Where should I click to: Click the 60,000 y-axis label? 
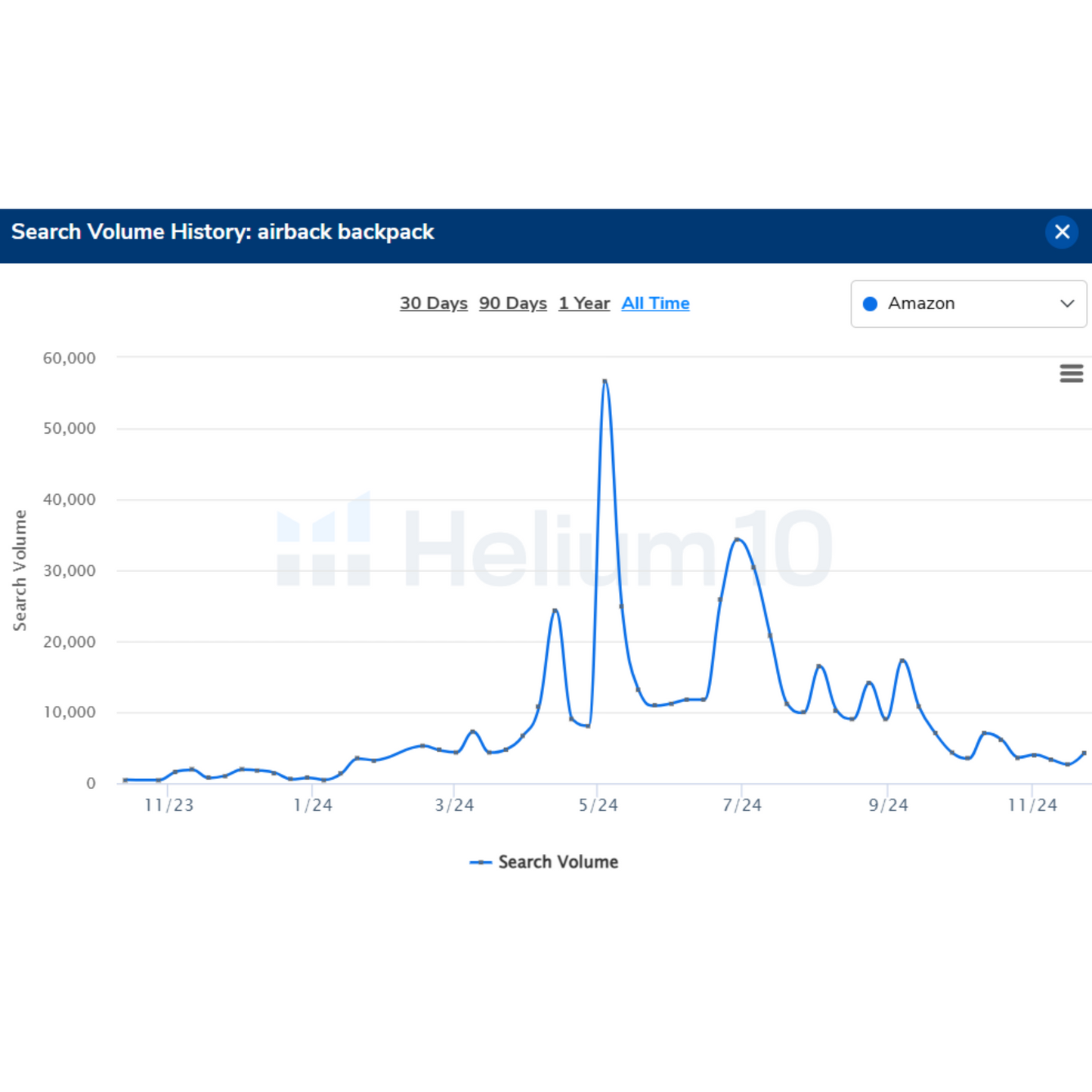70,358
